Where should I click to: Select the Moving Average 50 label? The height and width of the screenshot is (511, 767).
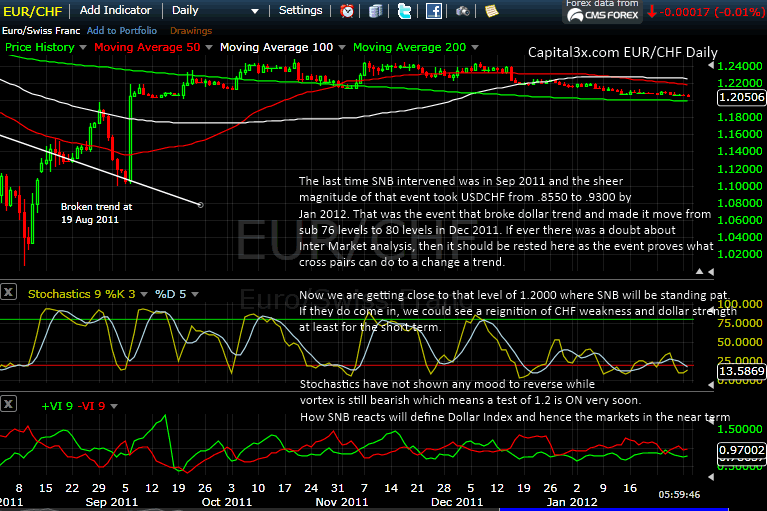click(147, 47)
